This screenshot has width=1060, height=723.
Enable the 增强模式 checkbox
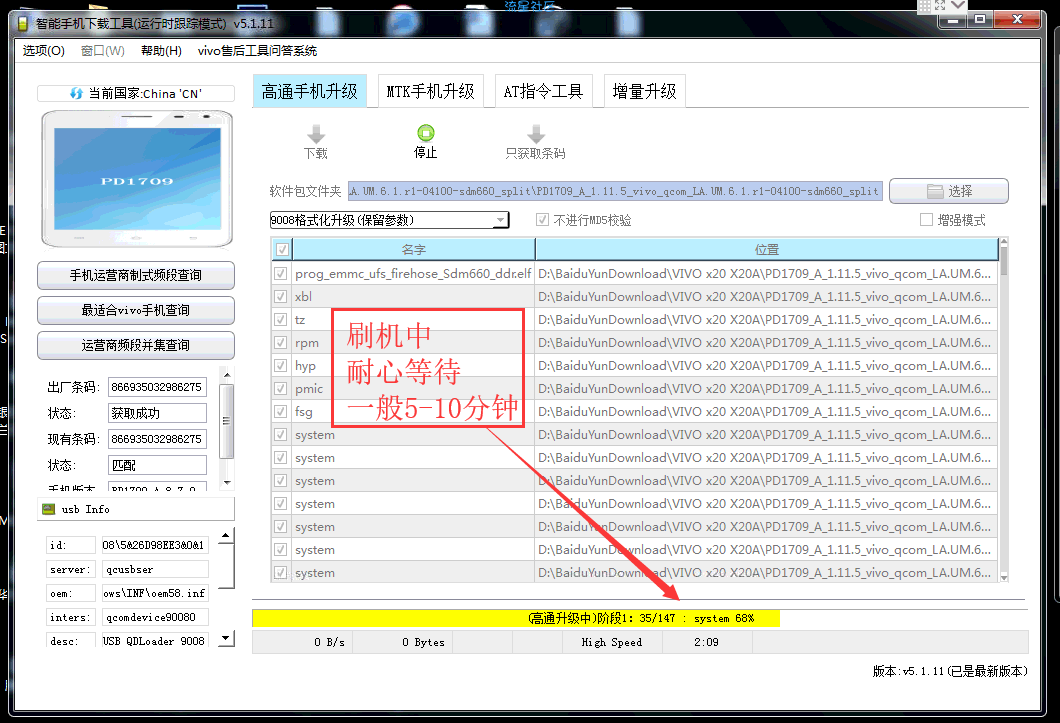coord(926,220)
